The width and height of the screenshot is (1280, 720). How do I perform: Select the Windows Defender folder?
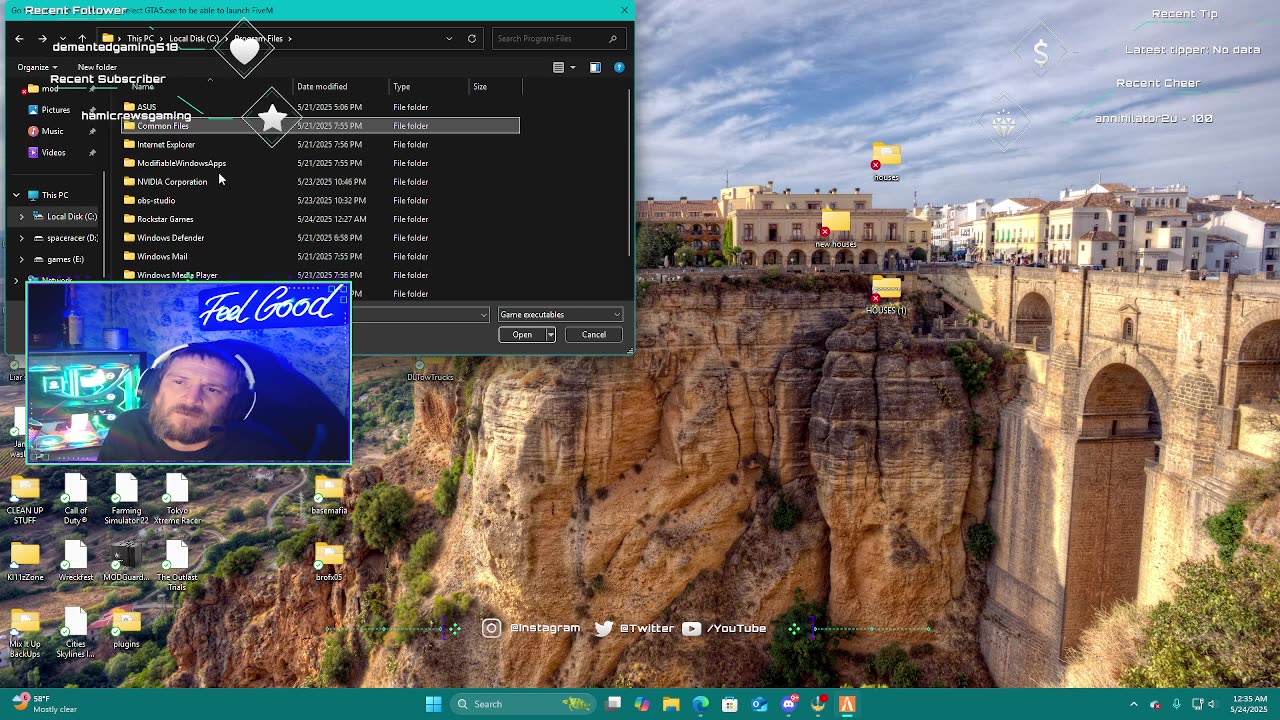(170, 238)
